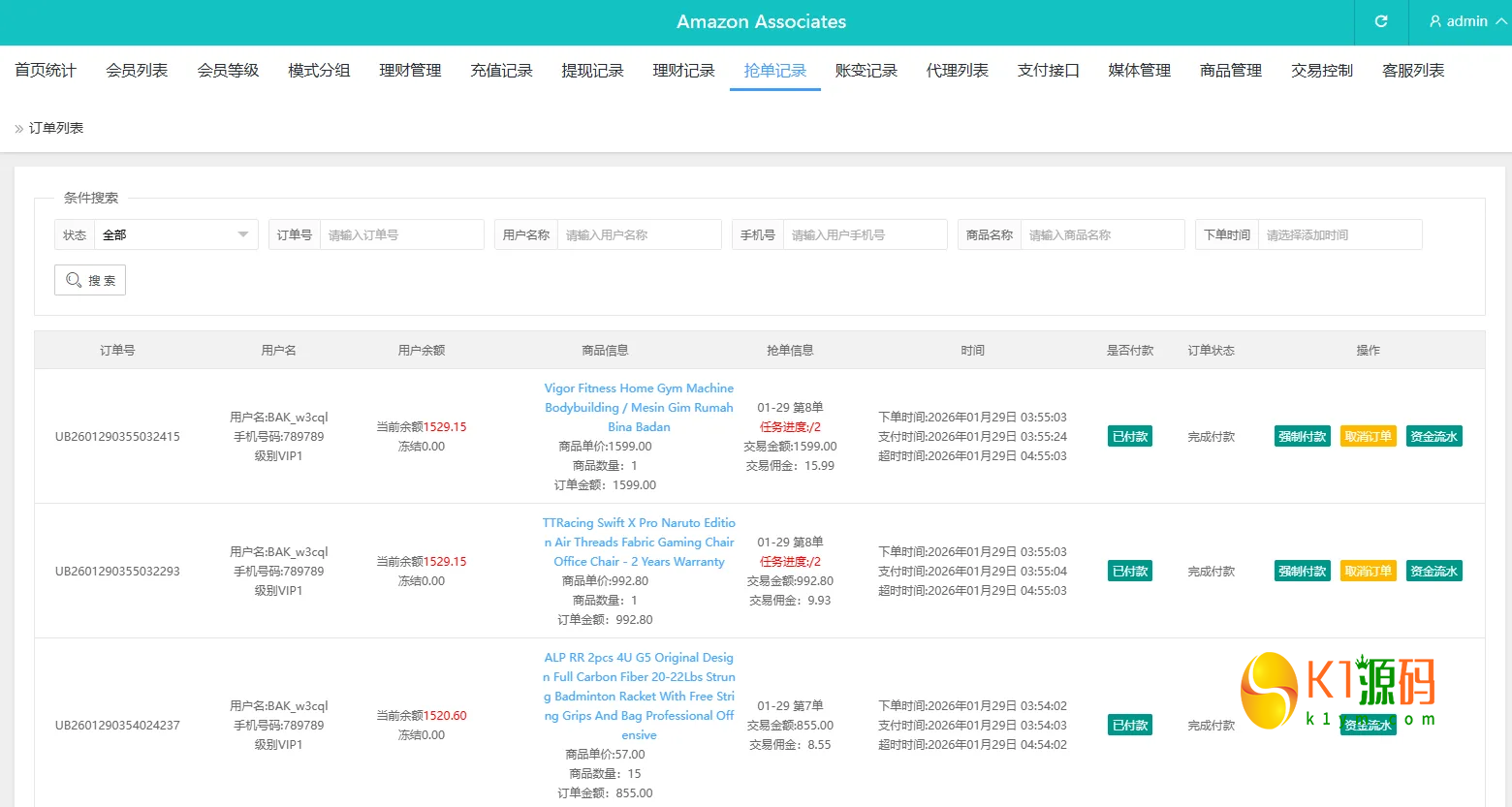This screenshot has width=1512, height=807.
Task: Open the 支付接口 menu item
Action: pyautogui.click(x=1048, y=70)
